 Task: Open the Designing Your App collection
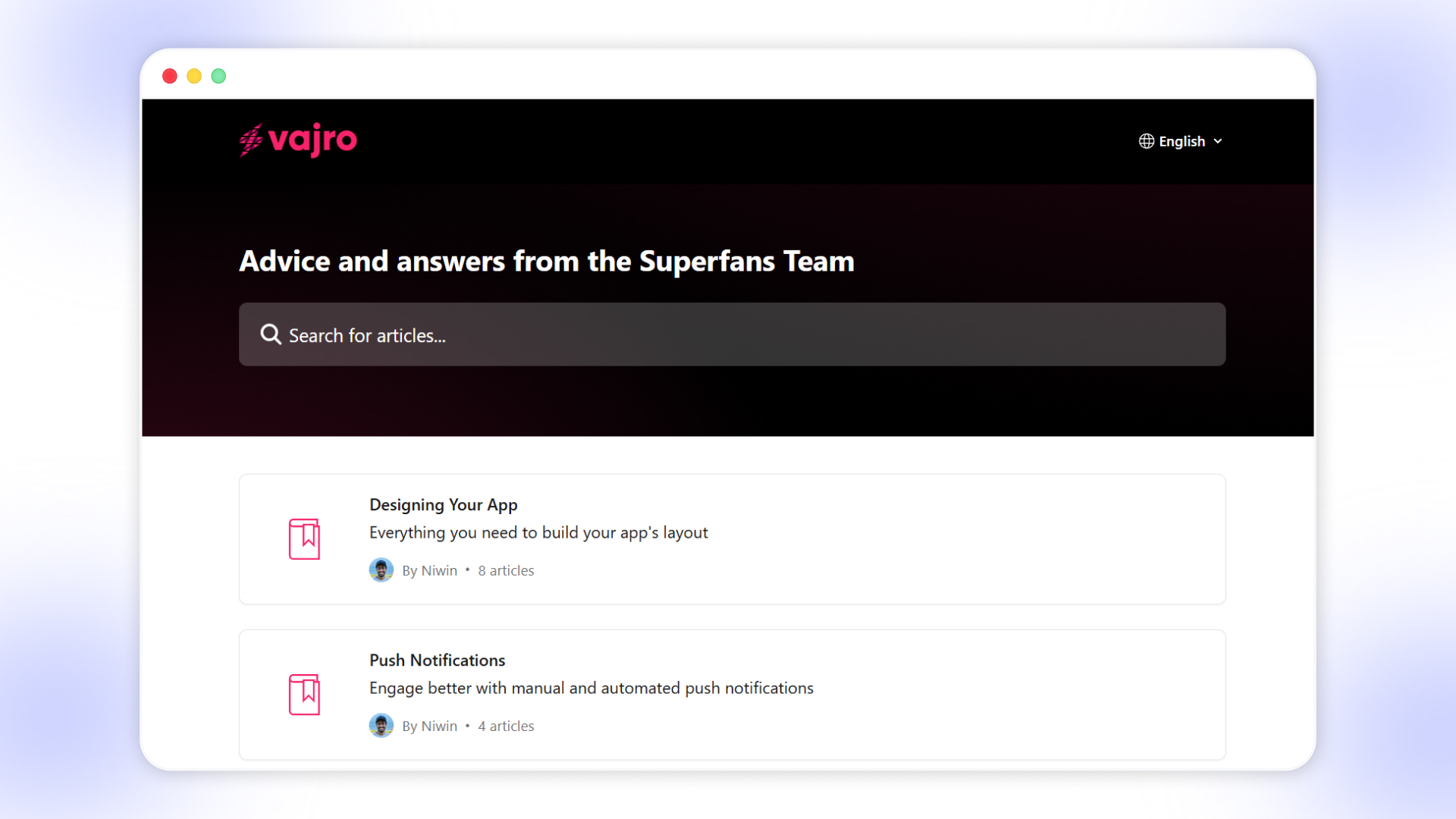(x=443, y=505)
